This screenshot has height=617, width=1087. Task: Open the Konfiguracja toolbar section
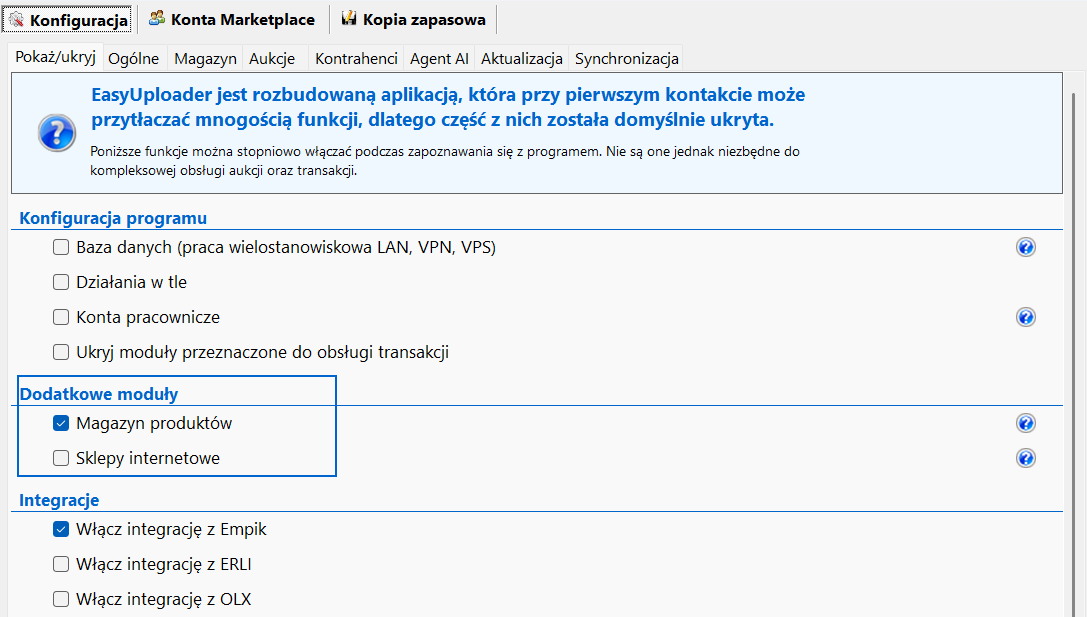pyautogui.click(x=69, y=20)
